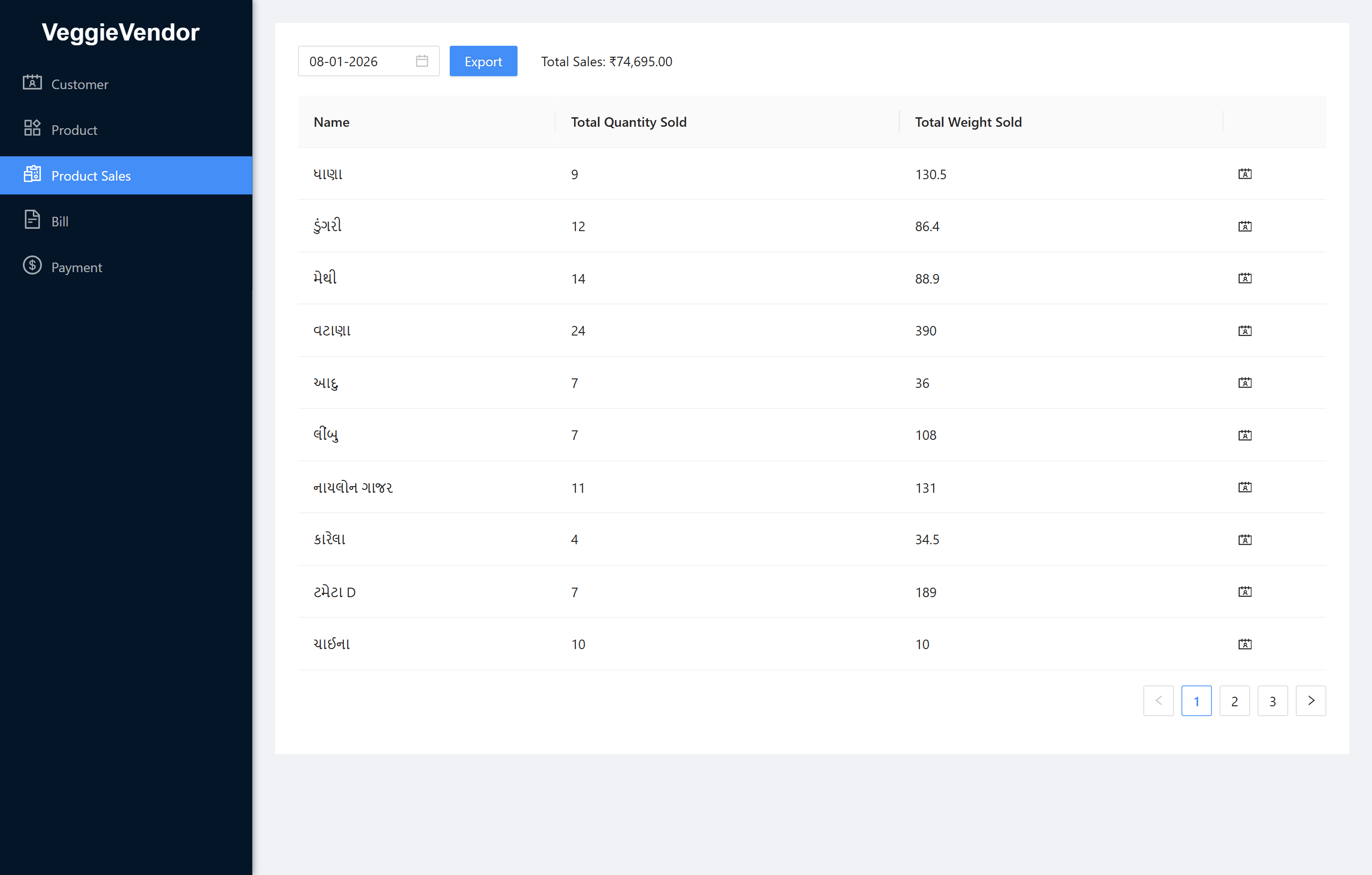The height and width of the screenshot is (875, 1372).
Task: Select pagination page 3
Action: (x=1272, y=701)
